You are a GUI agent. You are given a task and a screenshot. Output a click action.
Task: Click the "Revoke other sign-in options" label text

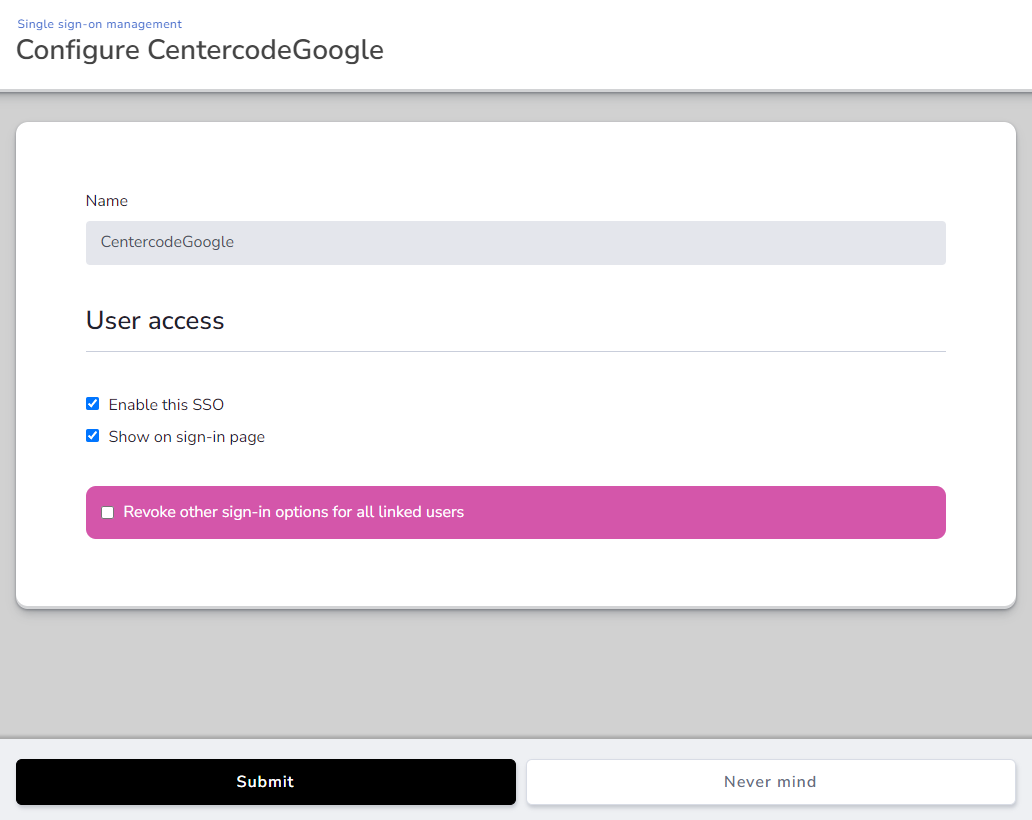(293, 512)
